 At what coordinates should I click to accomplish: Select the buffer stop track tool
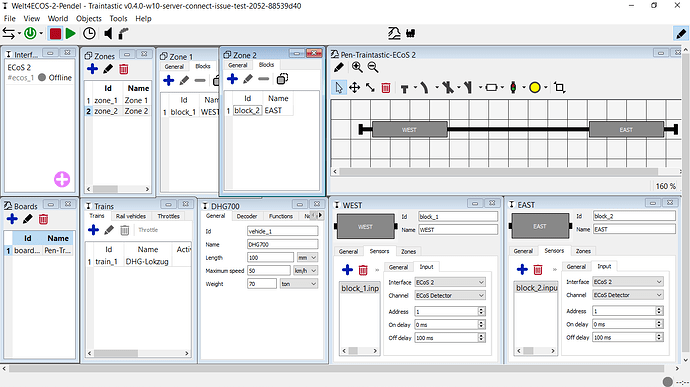405,88
